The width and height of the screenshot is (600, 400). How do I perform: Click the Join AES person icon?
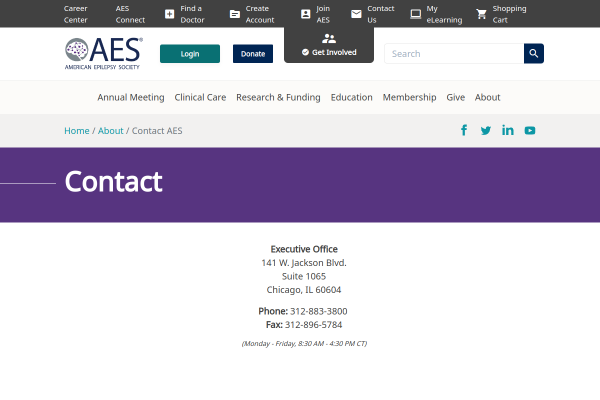pos(305,14)
